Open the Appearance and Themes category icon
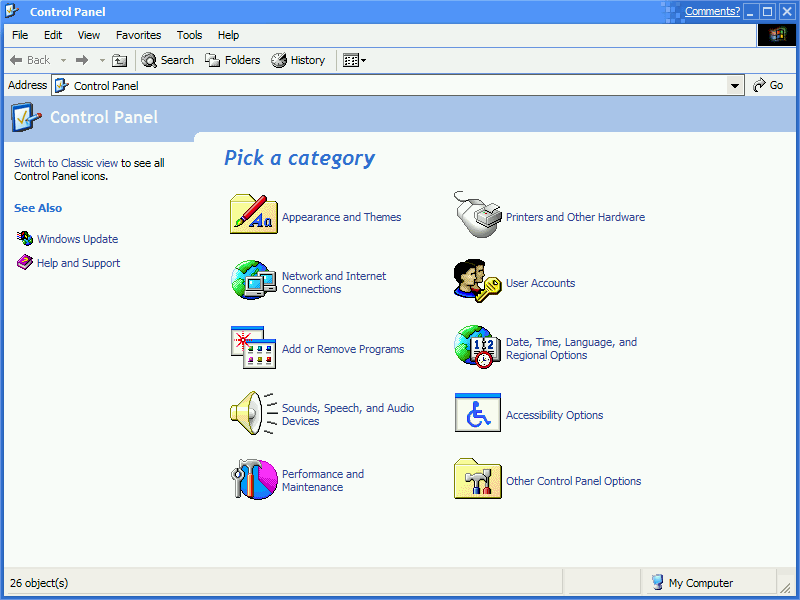This screenshot has height=600, width=800. coord(254,214)
